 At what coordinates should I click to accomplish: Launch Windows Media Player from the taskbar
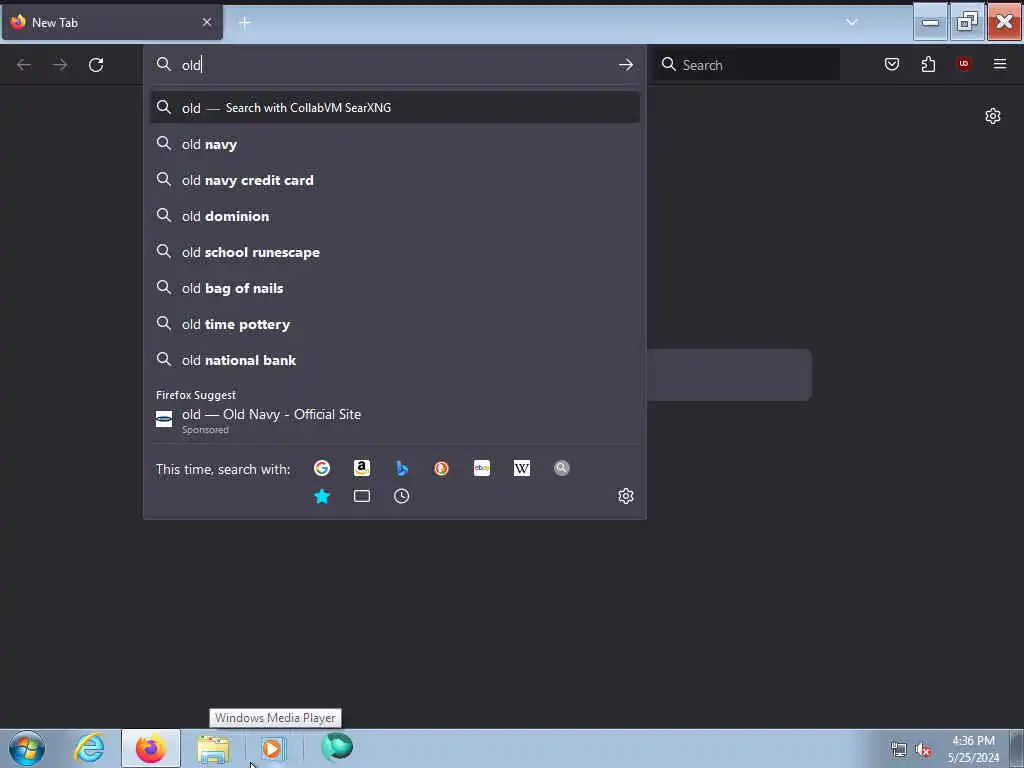click(x=273, y=748)
